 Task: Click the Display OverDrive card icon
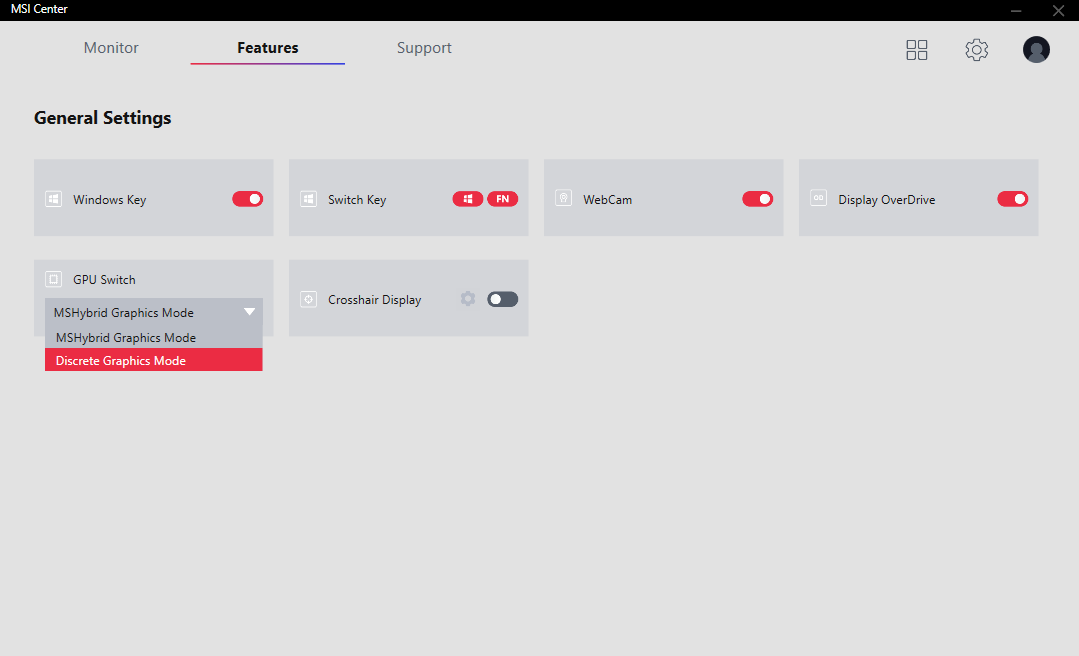(818, 198)
